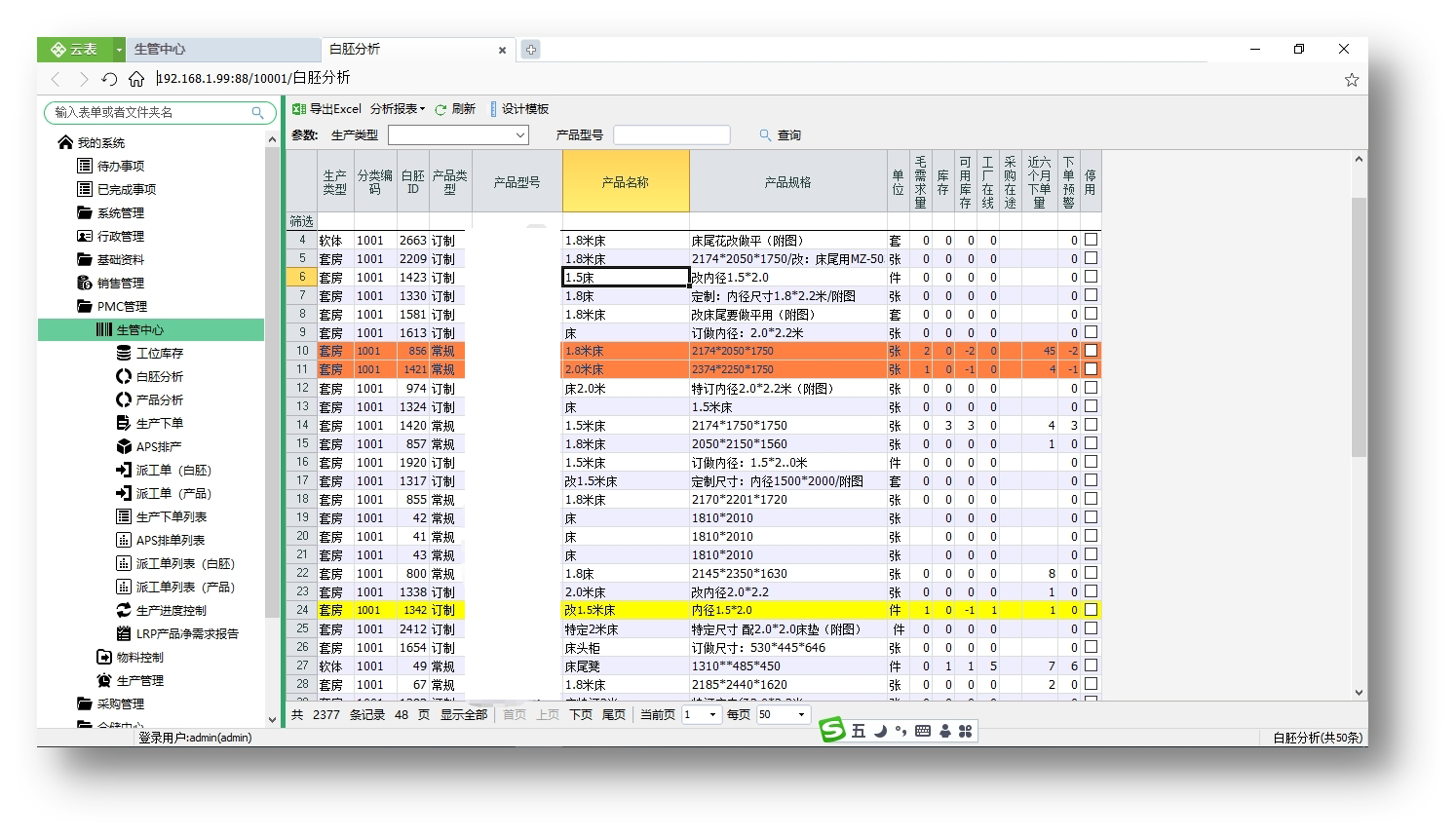Screen dimensions: 1456x836
Task: Click the 产品型号 input field
Action: pos(671,135)
